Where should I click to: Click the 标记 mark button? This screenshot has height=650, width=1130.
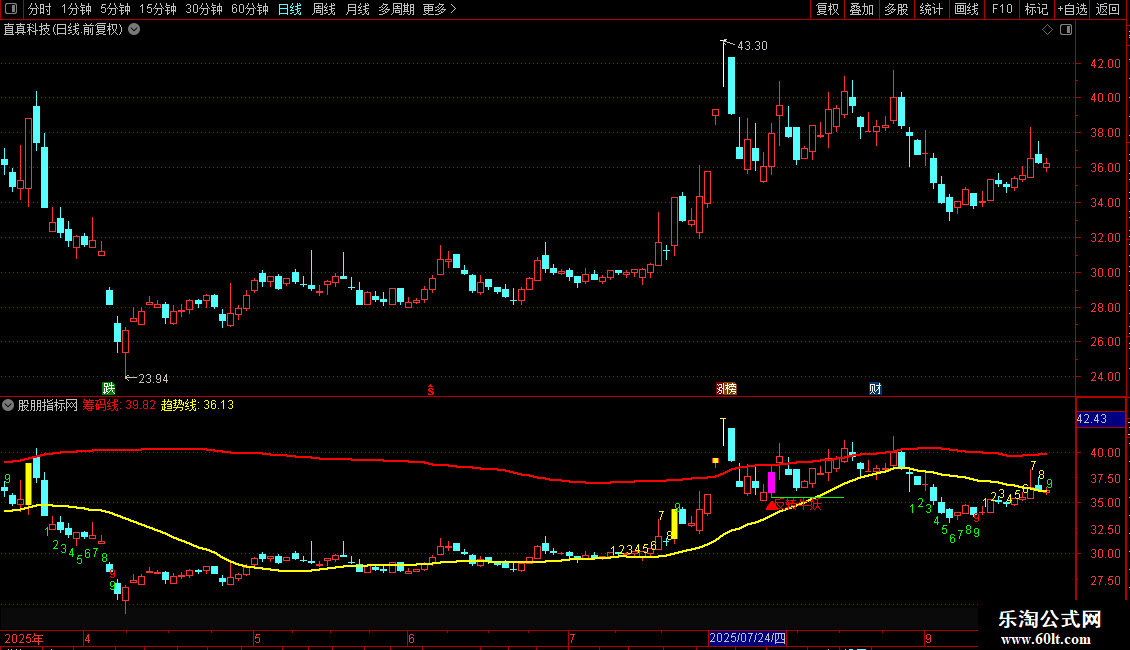1036,9
